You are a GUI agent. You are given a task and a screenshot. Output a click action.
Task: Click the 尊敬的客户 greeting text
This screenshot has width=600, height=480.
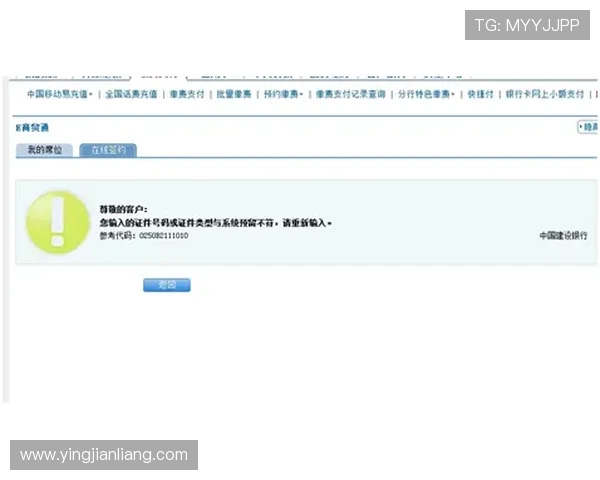123,209
